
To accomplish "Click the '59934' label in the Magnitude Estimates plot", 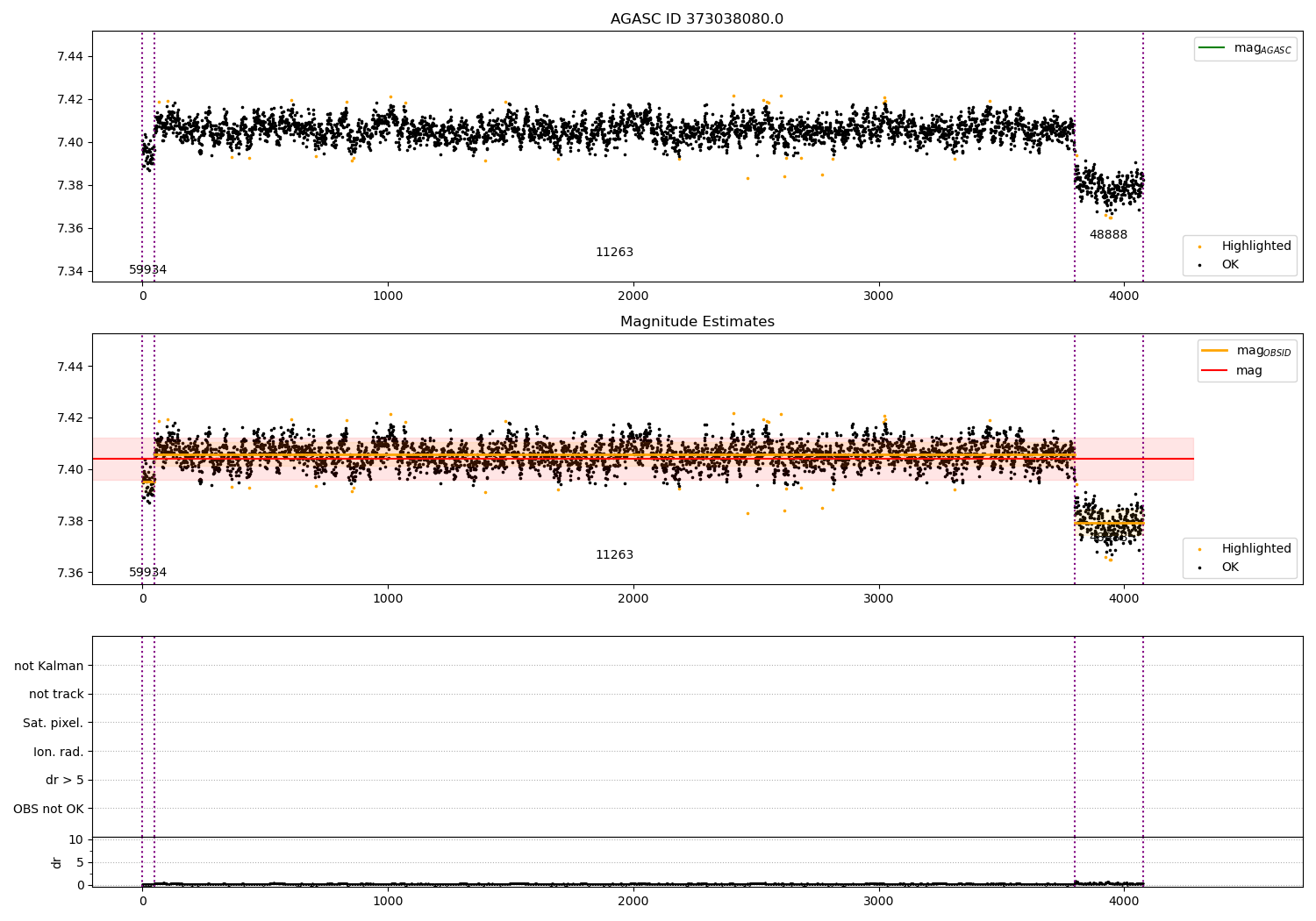I will (x=147, y=573).
